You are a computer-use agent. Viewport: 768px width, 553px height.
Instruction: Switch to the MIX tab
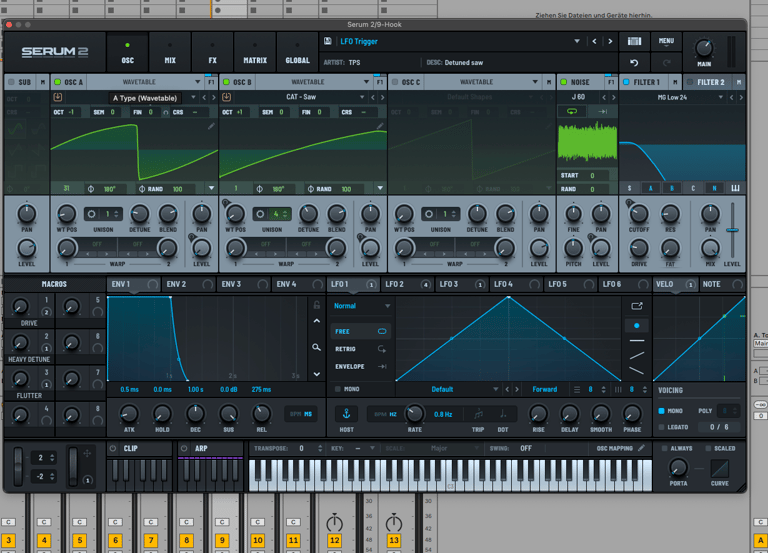coord(170,53)
